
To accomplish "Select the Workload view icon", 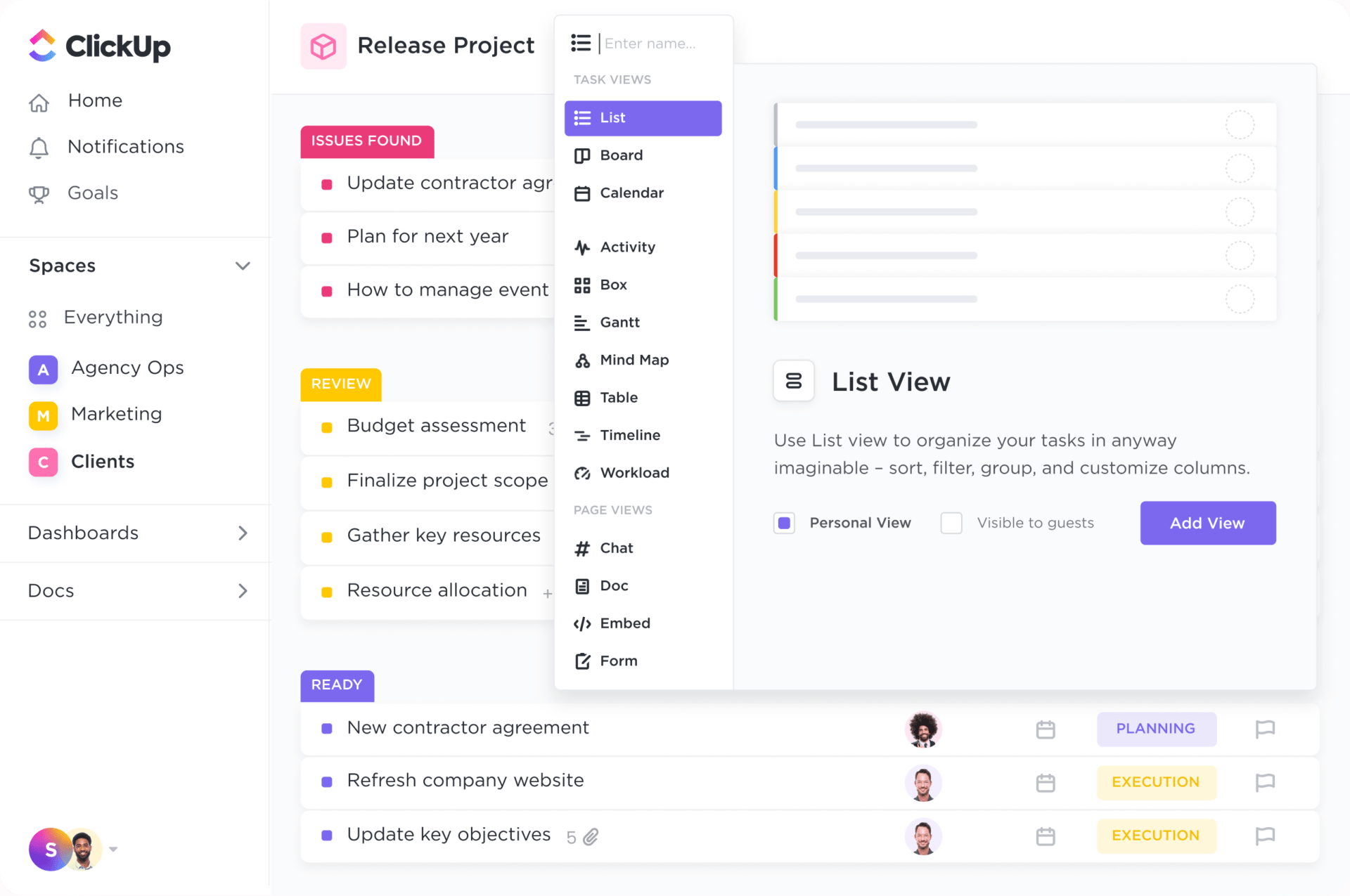I will tap(582, 472).
